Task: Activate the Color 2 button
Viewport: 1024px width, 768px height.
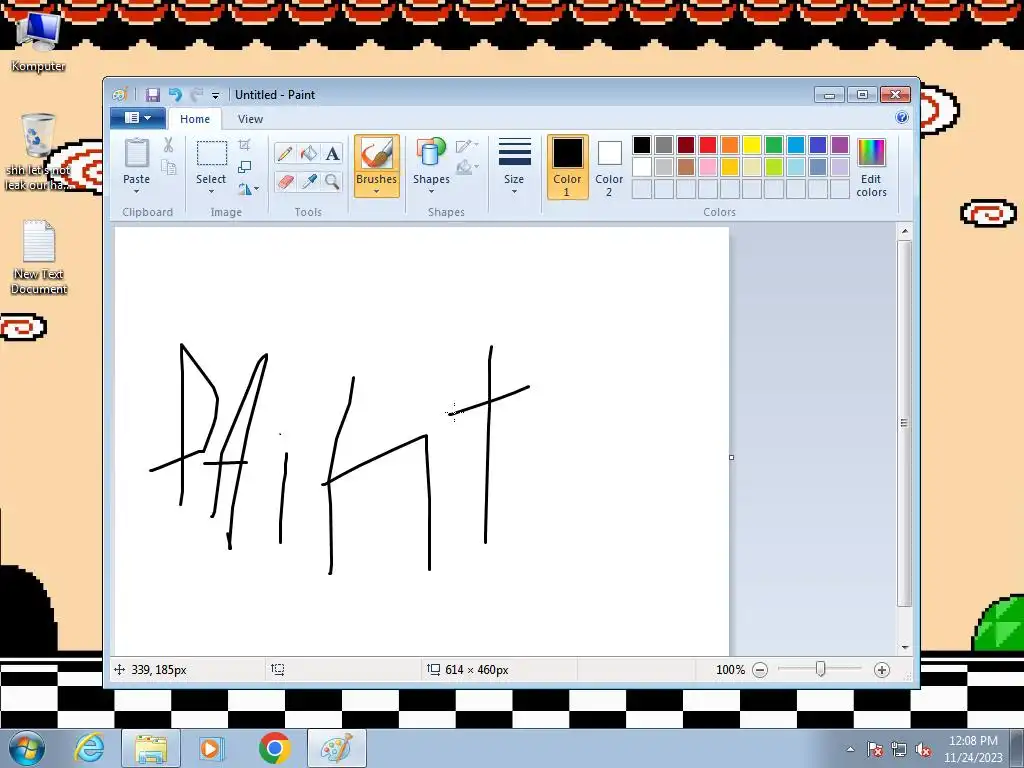Action: 609,167
